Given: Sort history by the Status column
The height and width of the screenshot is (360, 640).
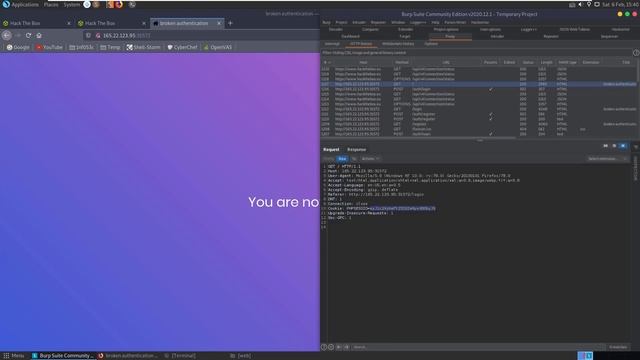Looking at the screenshot, I should click(528, 62).
